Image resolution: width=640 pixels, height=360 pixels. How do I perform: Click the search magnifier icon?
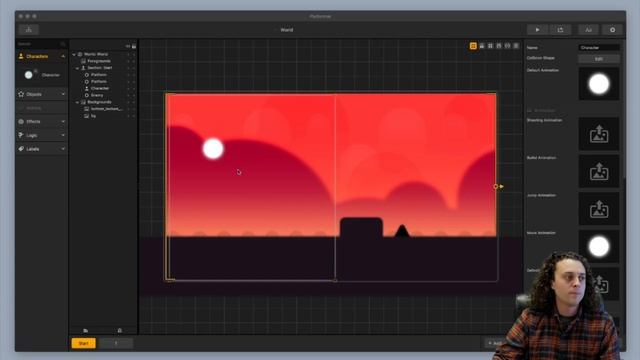[x=63, y=44]
